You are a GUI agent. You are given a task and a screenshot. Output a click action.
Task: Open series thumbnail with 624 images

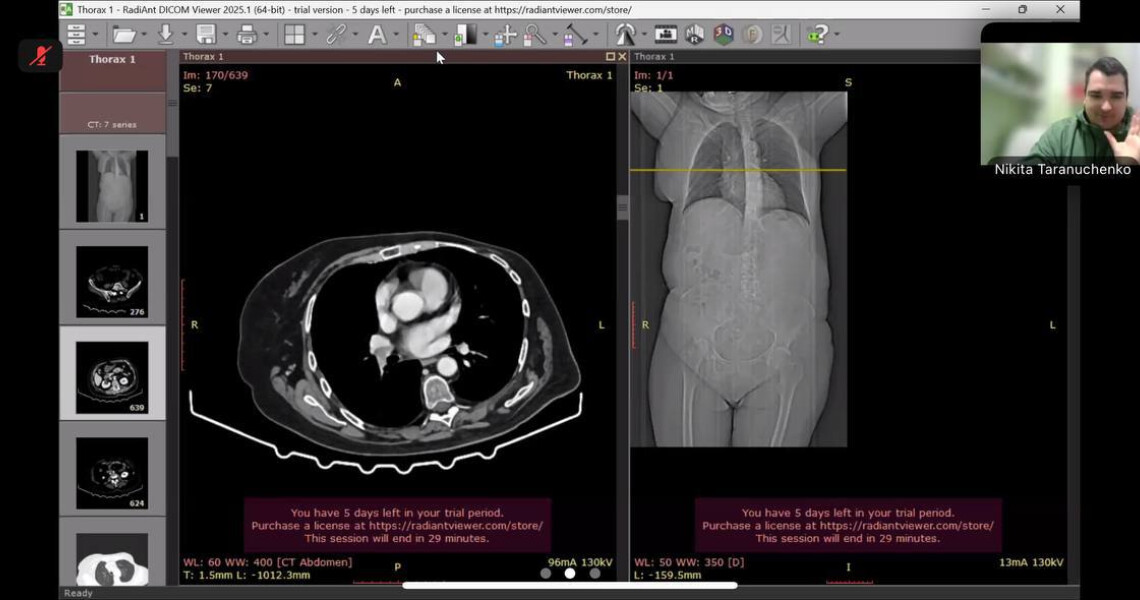112,472
